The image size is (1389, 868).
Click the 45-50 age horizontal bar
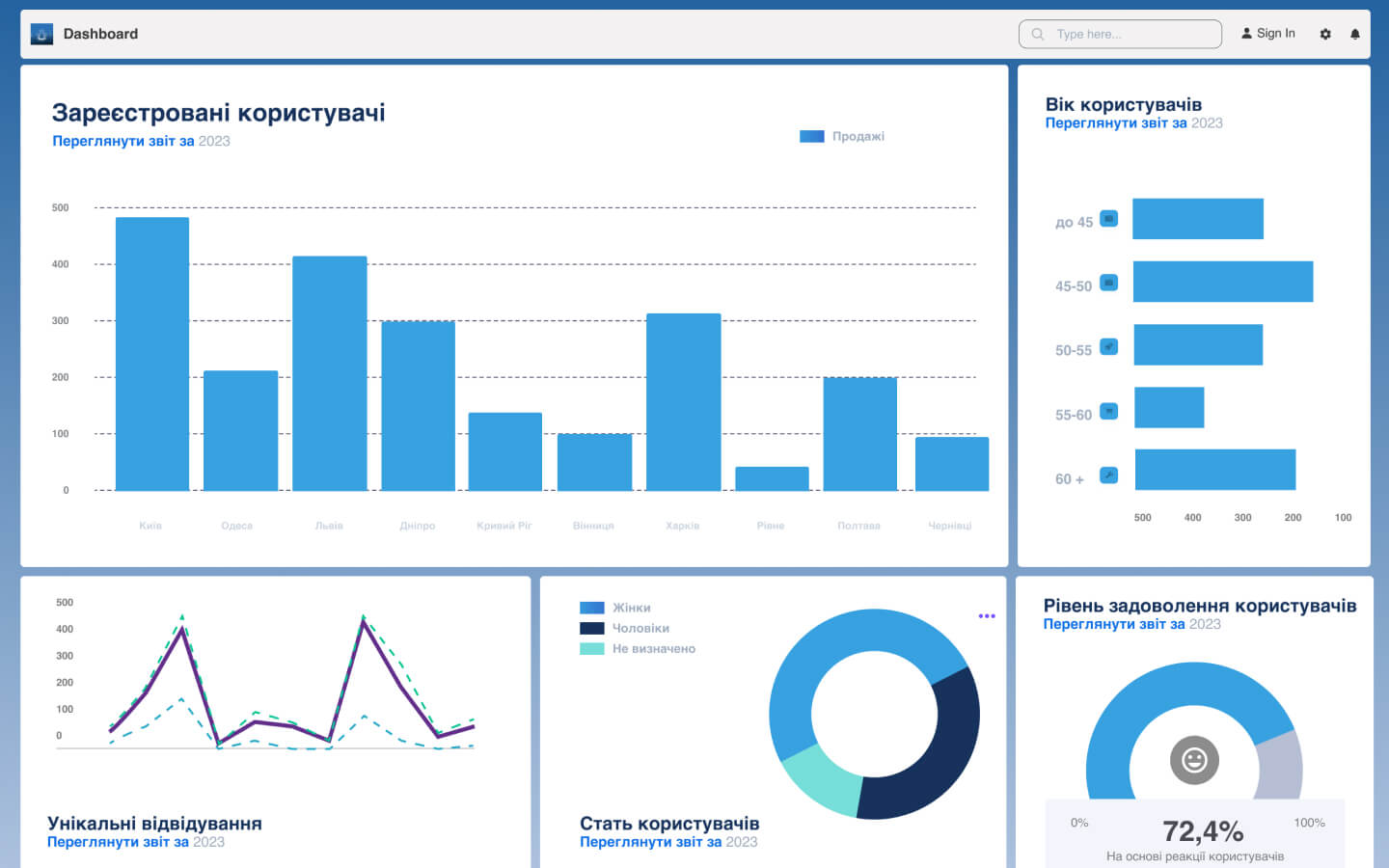[x=1223, y=282]
